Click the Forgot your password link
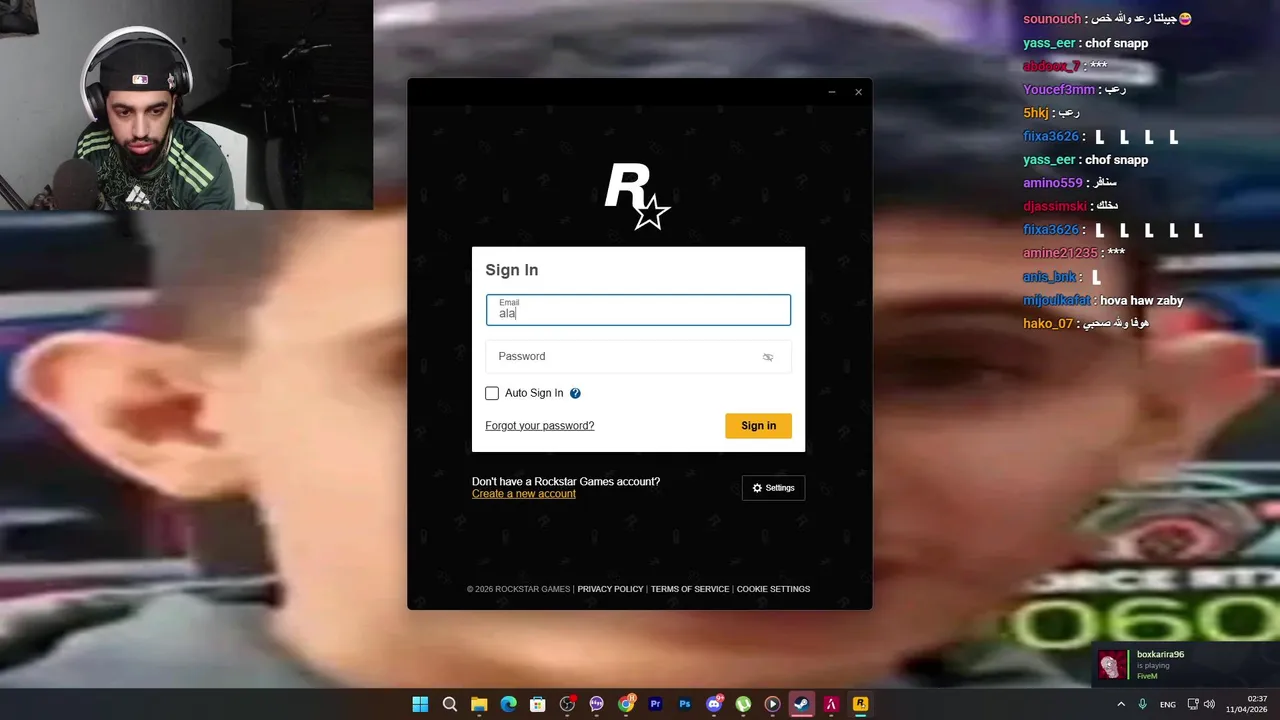Screen dimensions: 1280x720 (x=540, y=426)
